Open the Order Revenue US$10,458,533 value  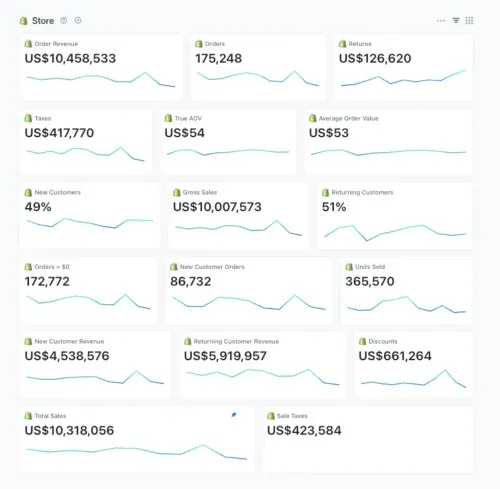coord(70,59)
